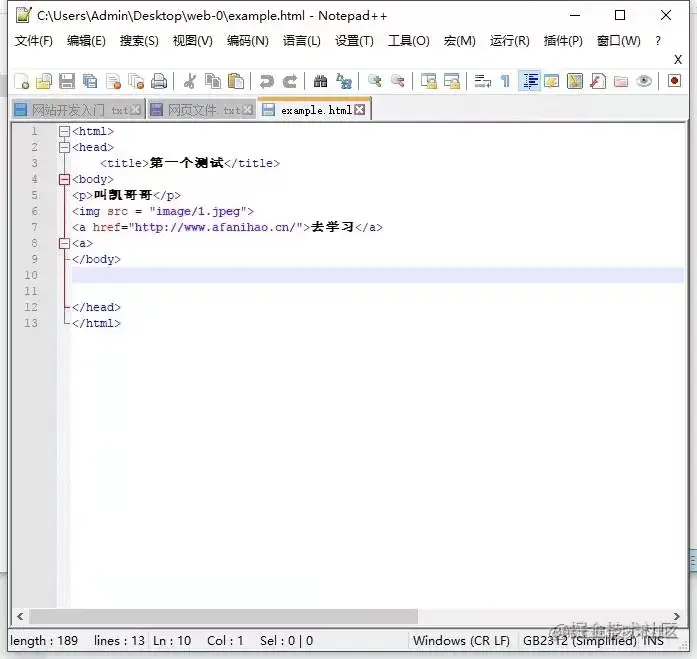The image size is (697, 659).
Task: Open the Function List icon
Action: [x=598, y=81]
